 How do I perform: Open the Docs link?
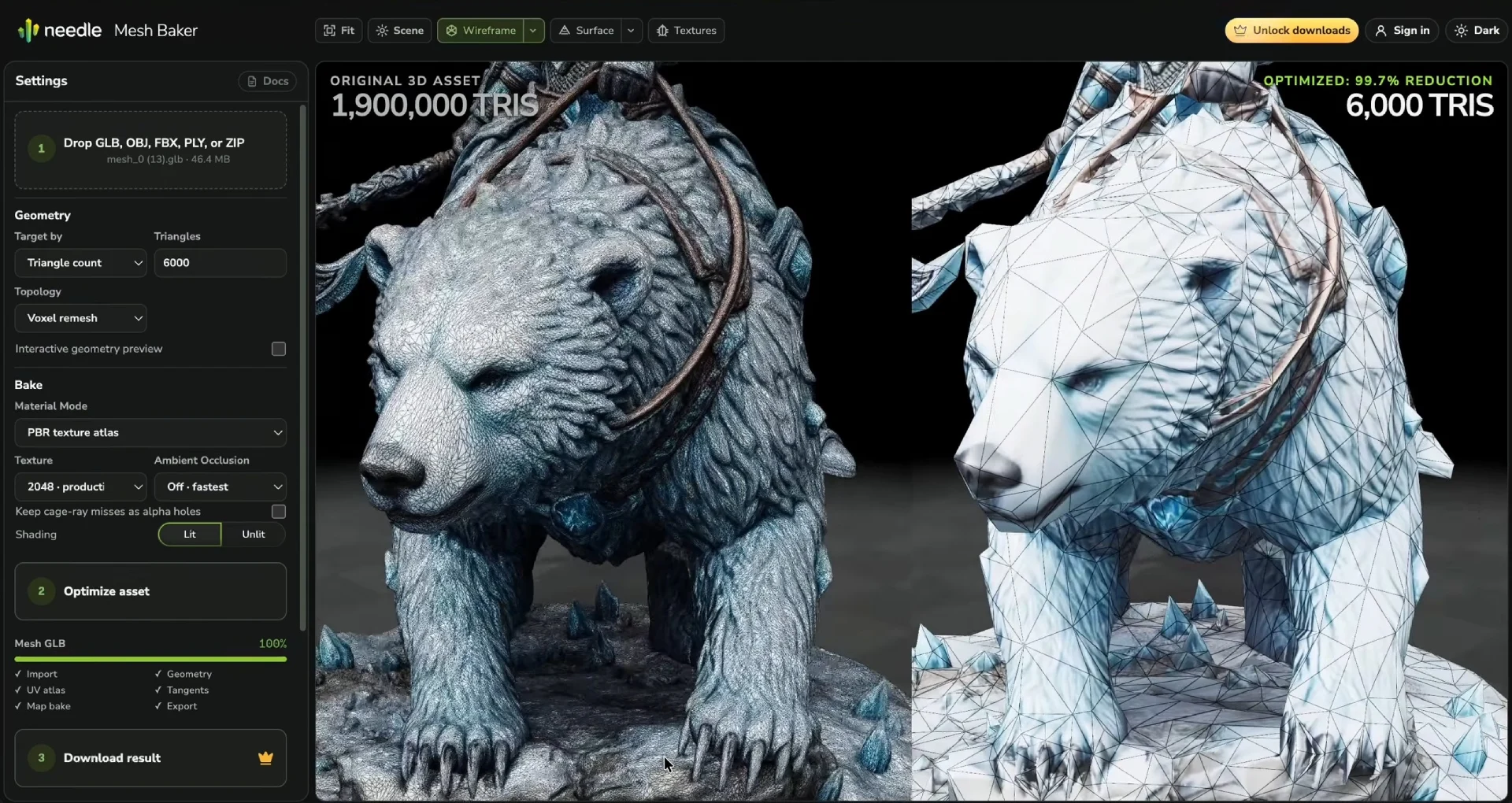tap(267, 81)
